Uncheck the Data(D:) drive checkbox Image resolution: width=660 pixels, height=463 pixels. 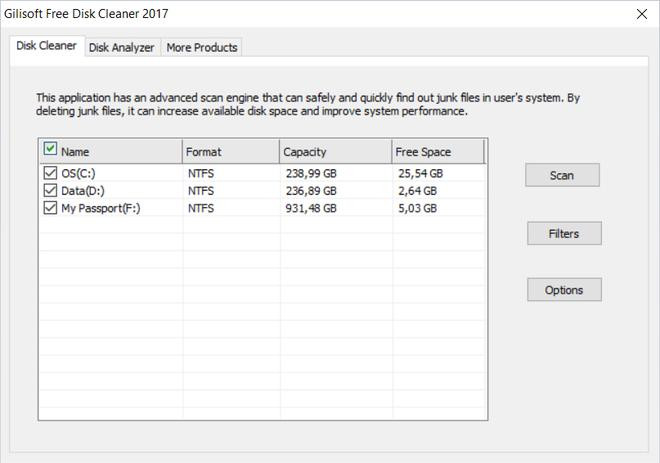tap(51, 191)
